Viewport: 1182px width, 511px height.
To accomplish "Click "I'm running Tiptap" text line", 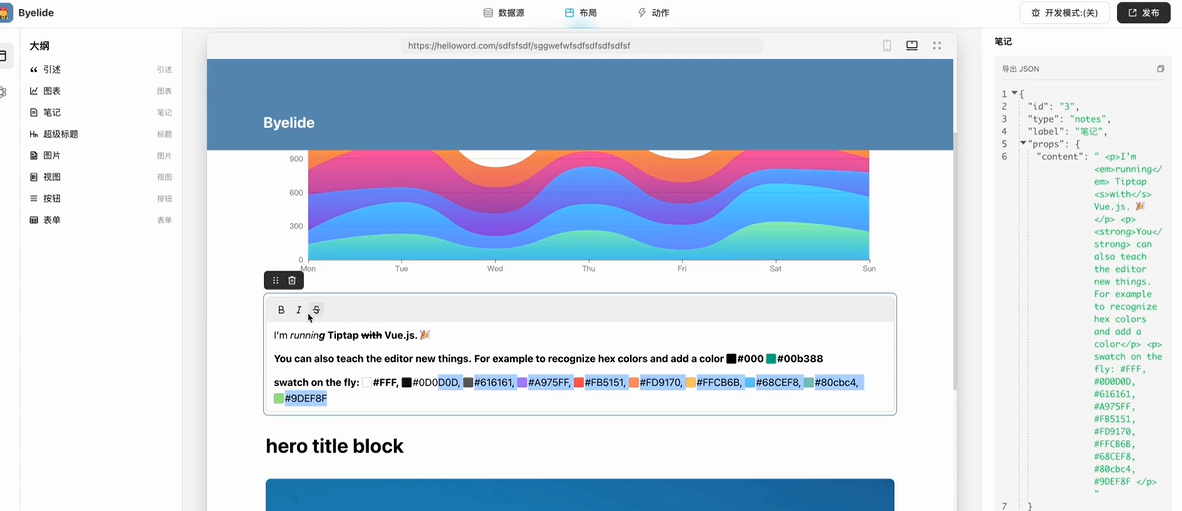I will [x=352, y=335].
